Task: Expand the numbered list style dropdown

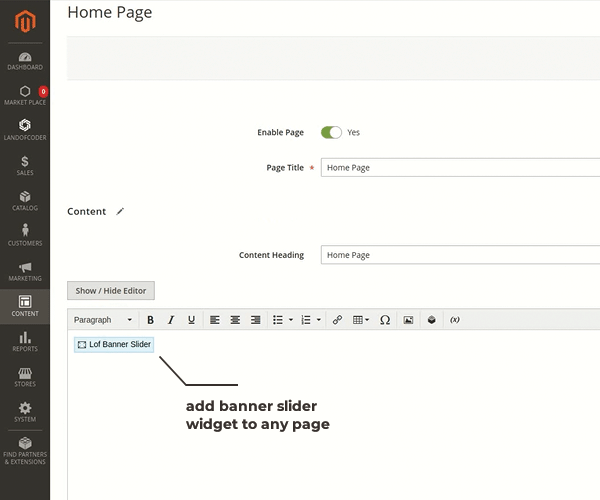Action: [318, 320]
